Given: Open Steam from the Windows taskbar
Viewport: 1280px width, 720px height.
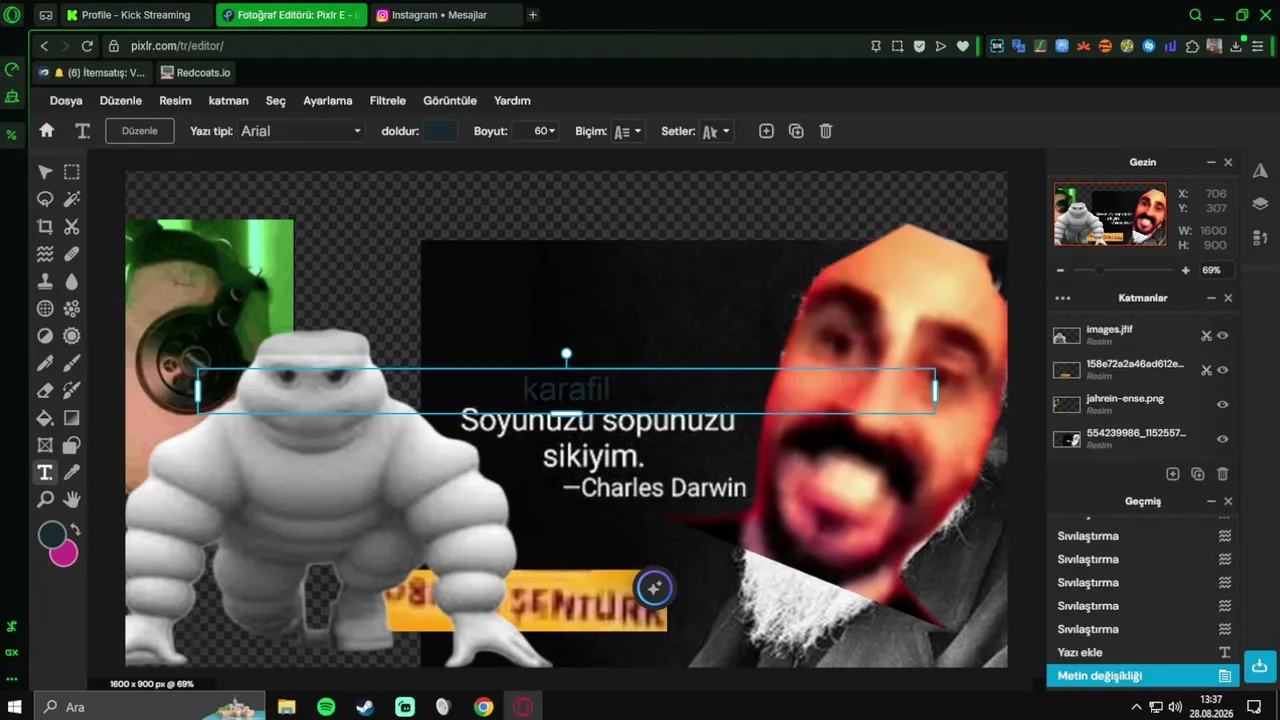Looking at the screenshot, I should [365, 707].
